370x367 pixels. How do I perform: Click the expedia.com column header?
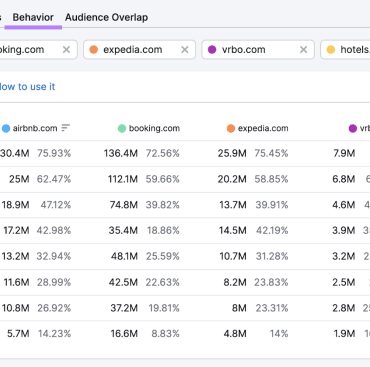(x=263, y=128)
